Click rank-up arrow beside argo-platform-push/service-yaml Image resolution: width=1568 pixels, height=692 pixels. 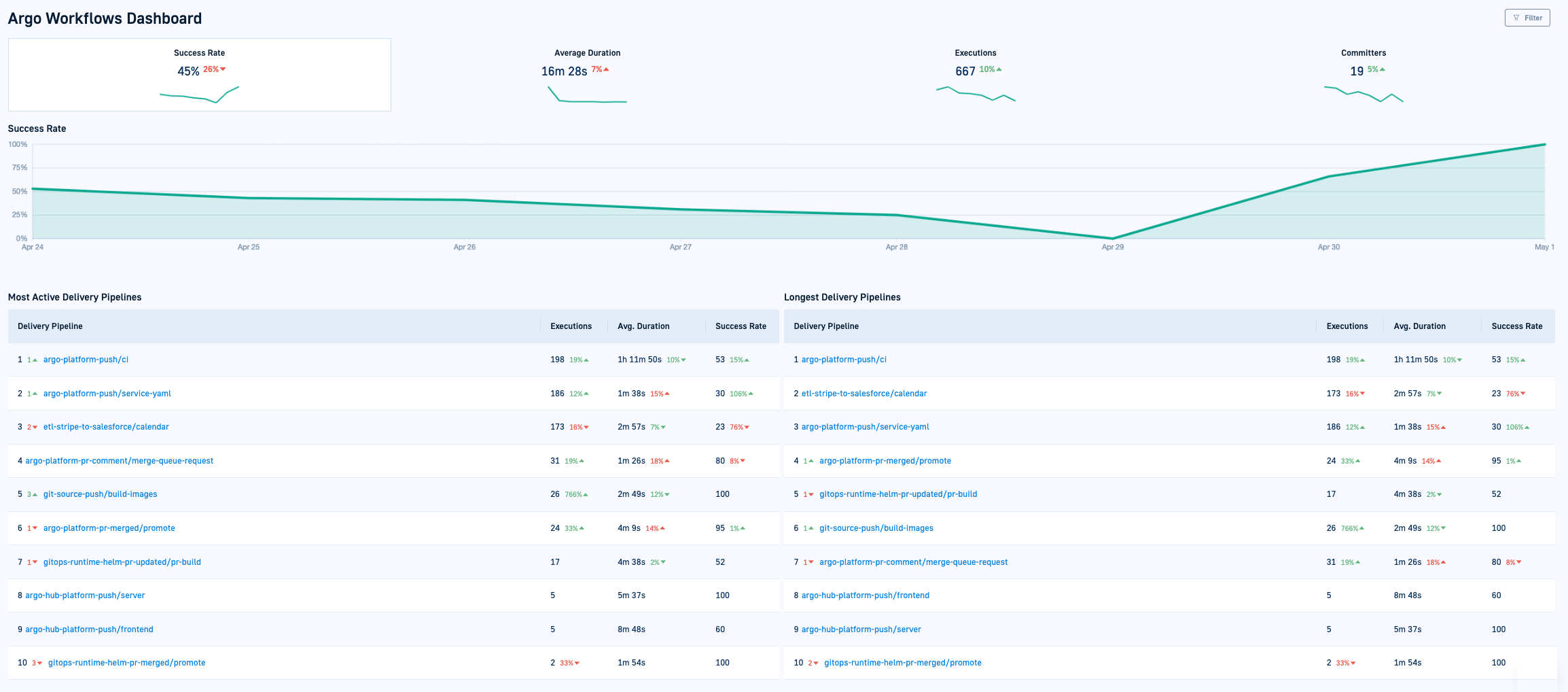35,394
